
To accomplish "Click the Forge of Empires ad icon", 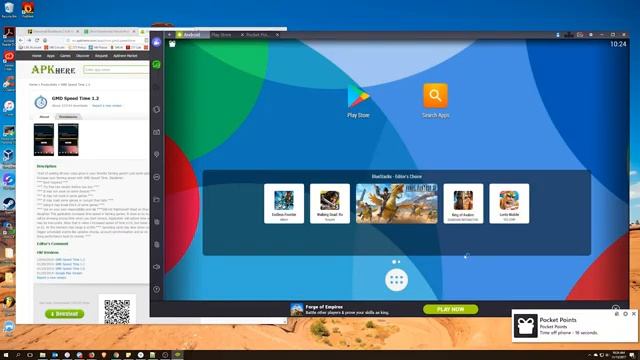I will pos(297,309).
